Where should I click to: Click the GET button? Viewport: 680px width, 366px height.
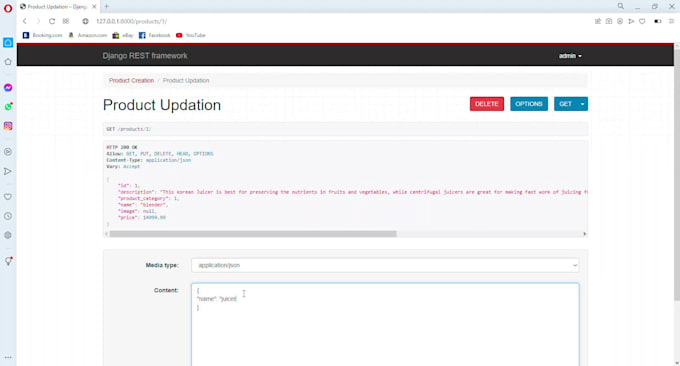(565, 104)
